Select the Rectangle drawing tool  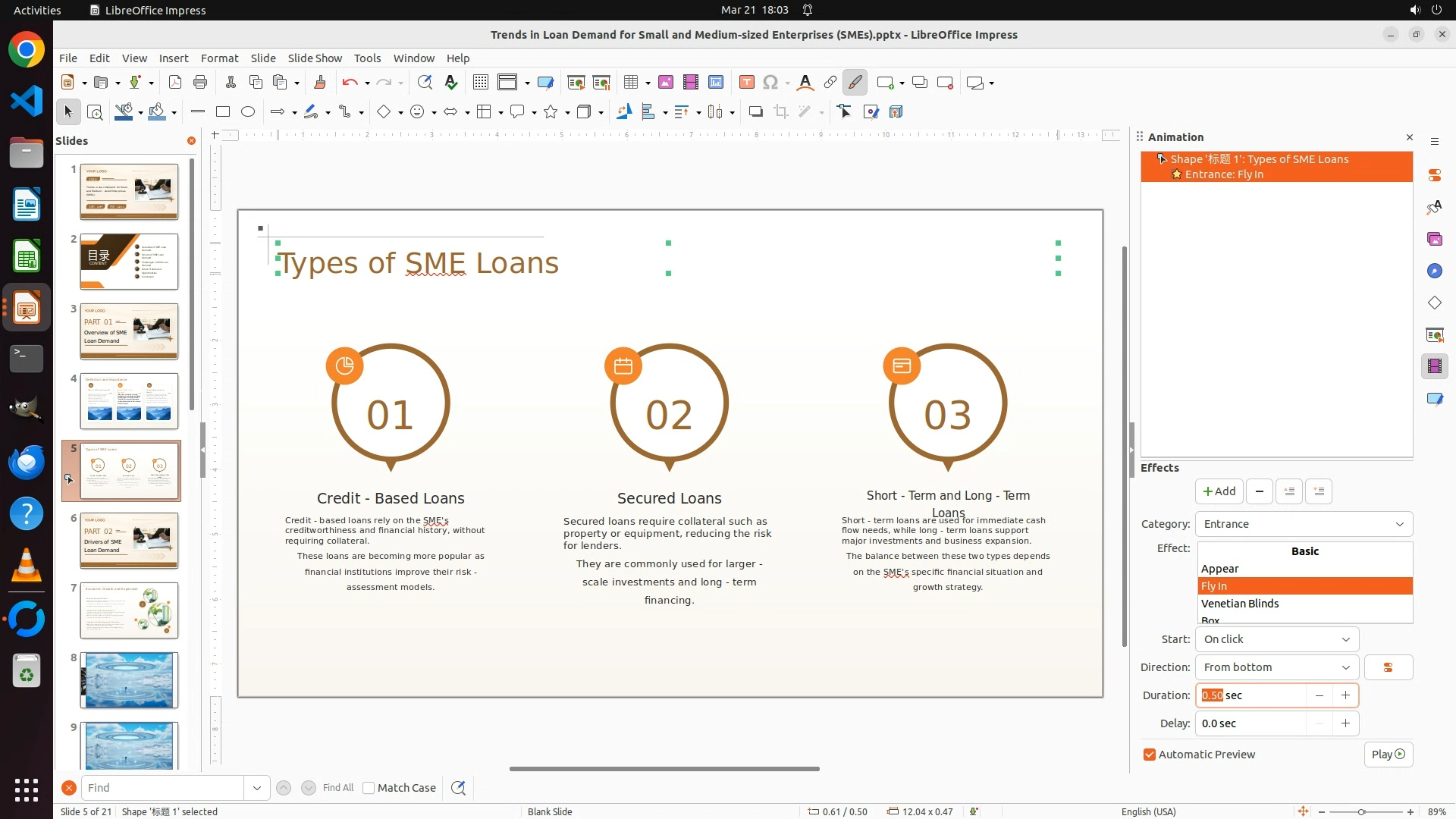click(x=223, y=112)
